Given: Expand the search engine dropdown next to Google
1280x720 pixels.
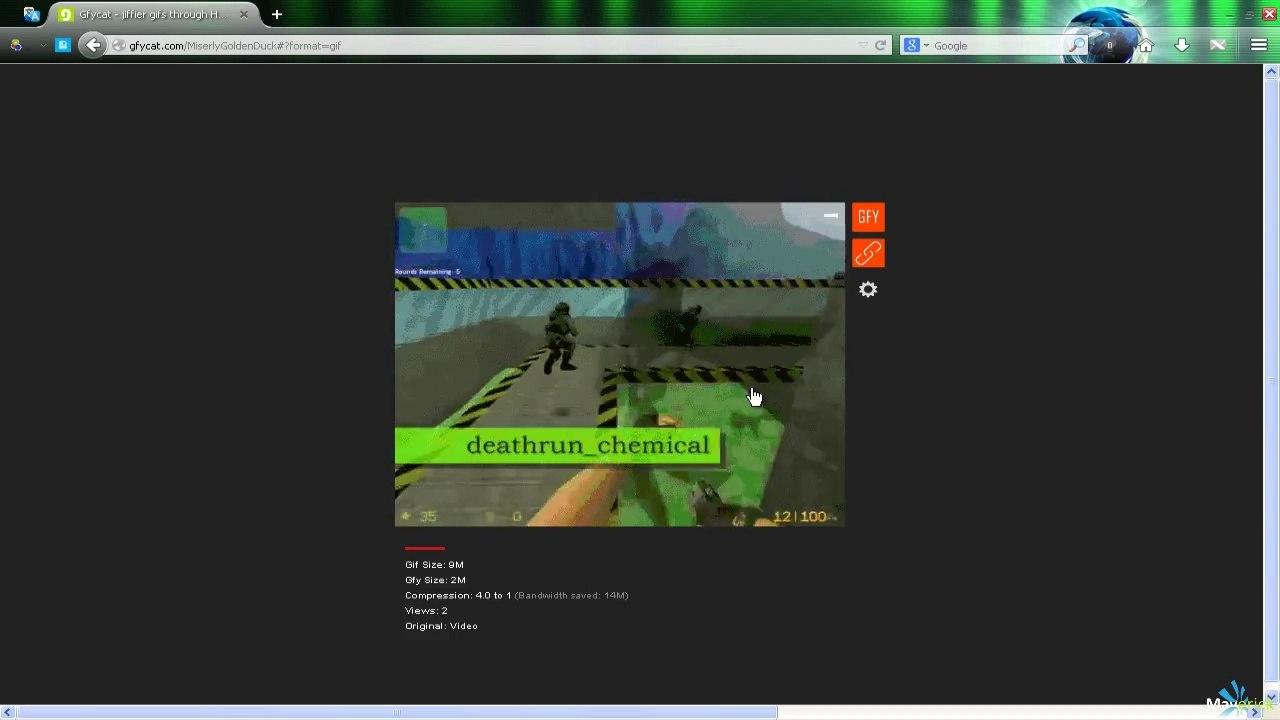Looking at the screenshot, I should [x=926, y=45].
